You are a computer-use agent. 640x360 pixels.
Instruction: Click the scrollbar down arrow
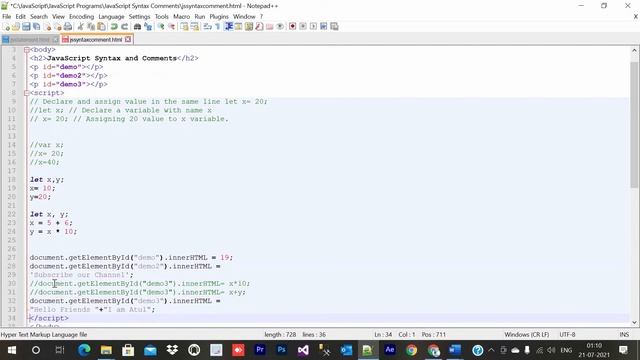pos(634,322)
